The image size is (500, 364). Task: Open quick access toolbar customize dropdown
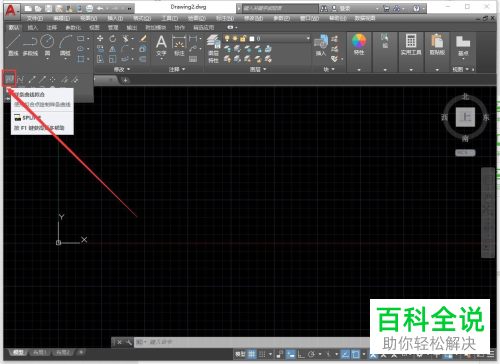pyautogui.click(x=129, y=8)
